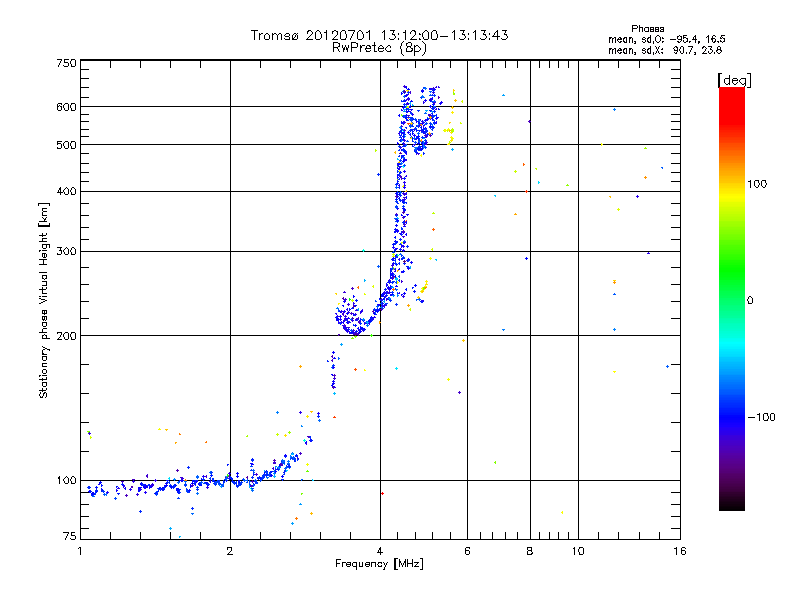The image size is (800, 600).
Task: Click the y-axis tick label '750'
Action: (67, 63)
